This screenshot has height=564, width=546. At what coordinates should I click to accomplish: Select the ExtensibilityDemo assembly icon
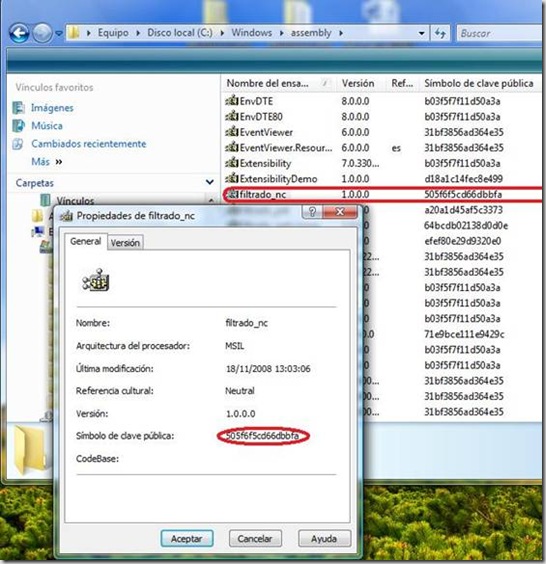(x=232, y=178)
